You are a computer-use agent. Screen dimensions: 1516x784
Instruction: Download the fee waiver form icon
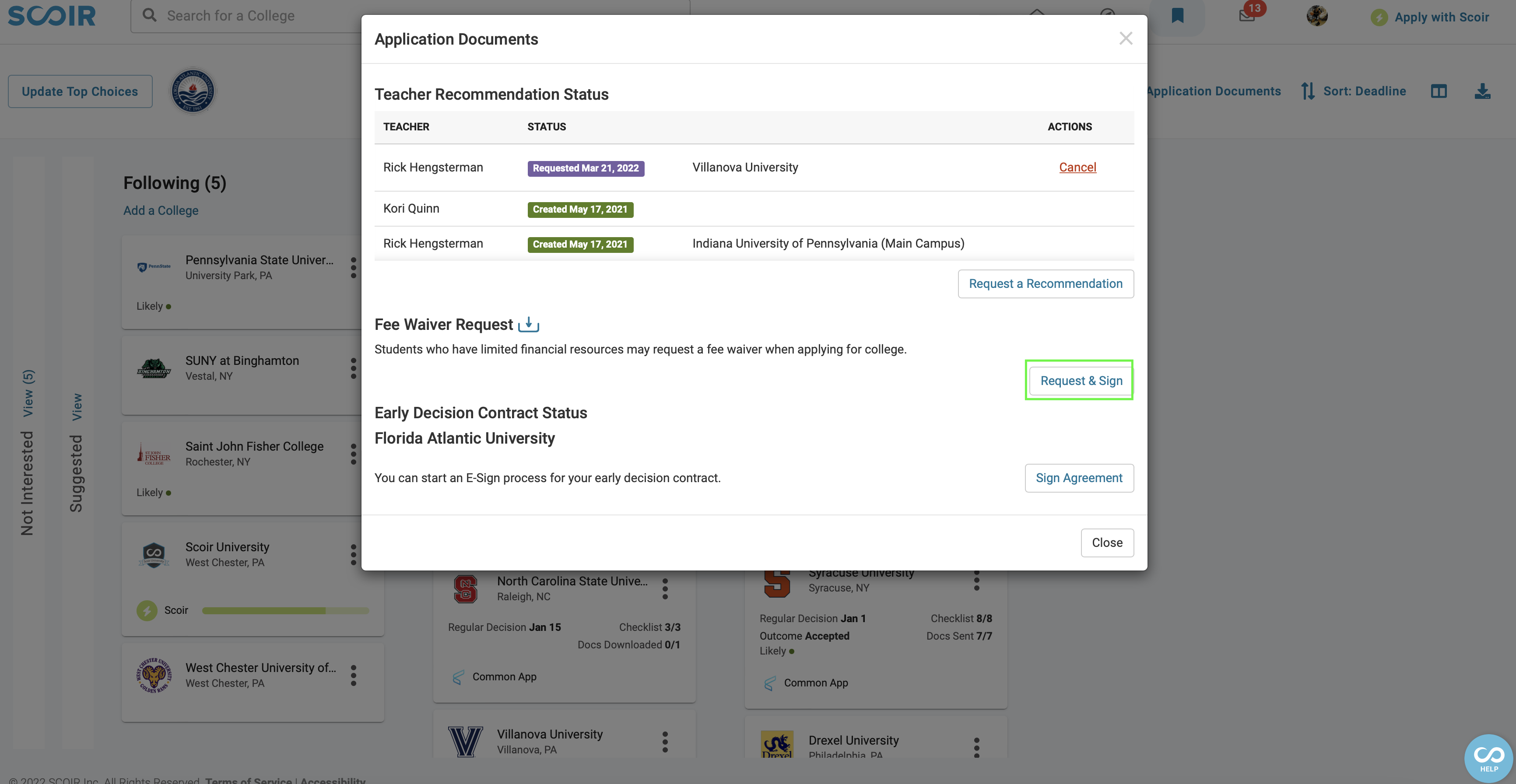click(x=529, y=324)
